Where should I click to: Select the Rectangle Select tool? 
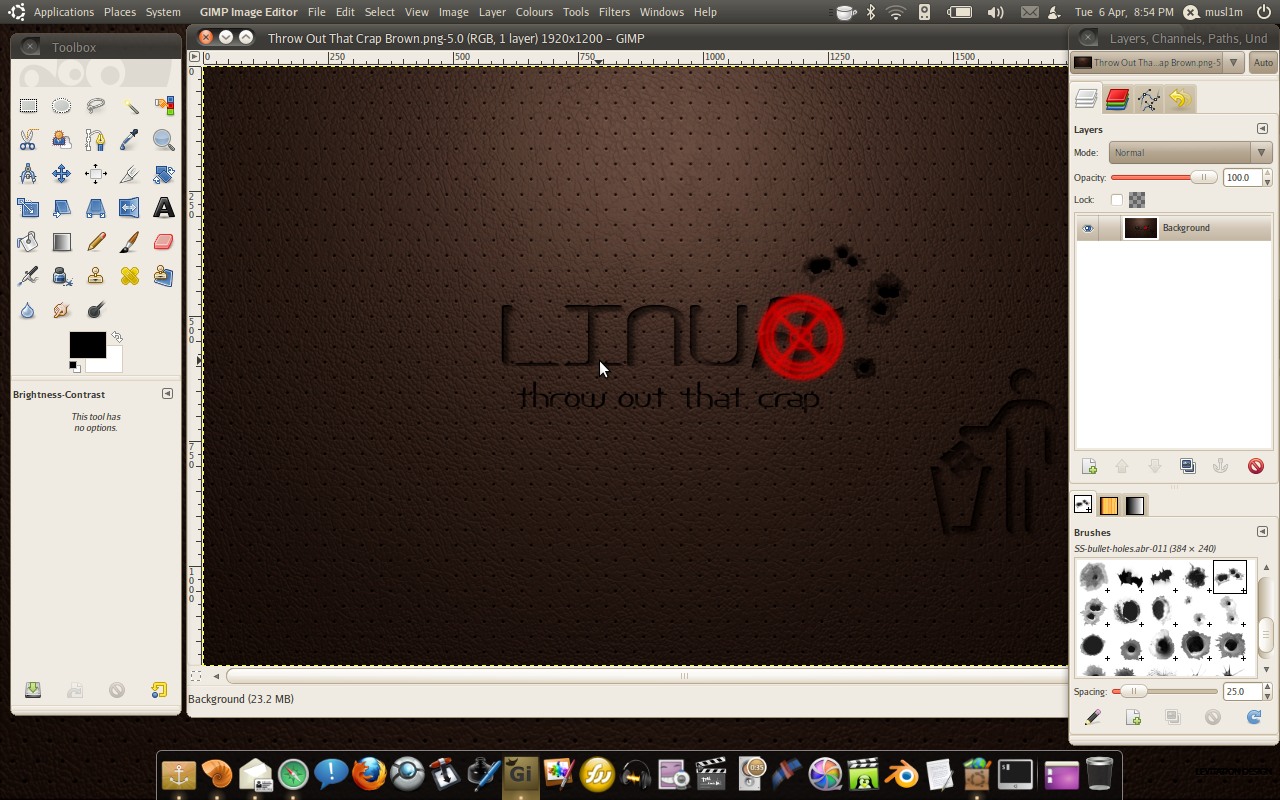28,105
